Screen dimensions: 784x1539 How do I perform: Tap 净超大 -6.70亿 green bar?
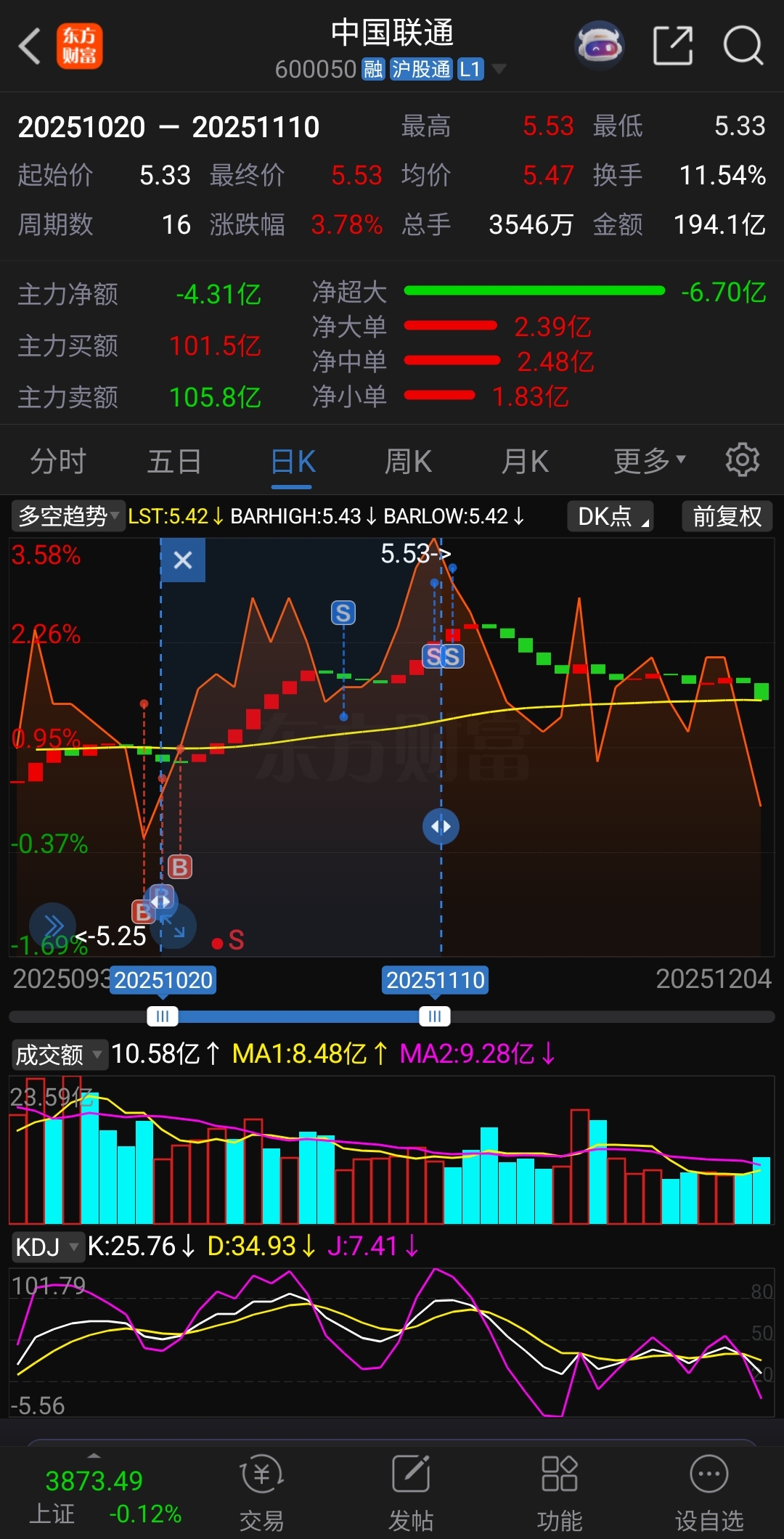click(534, 290)
